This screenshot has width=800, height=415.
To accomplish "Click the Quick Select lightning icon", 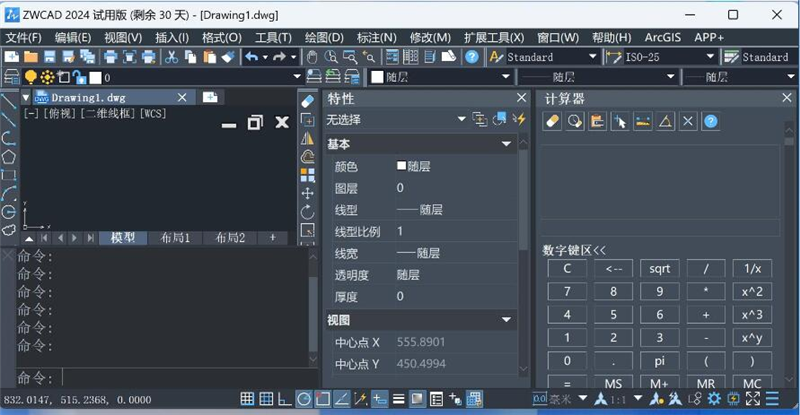I will (519, 119).
